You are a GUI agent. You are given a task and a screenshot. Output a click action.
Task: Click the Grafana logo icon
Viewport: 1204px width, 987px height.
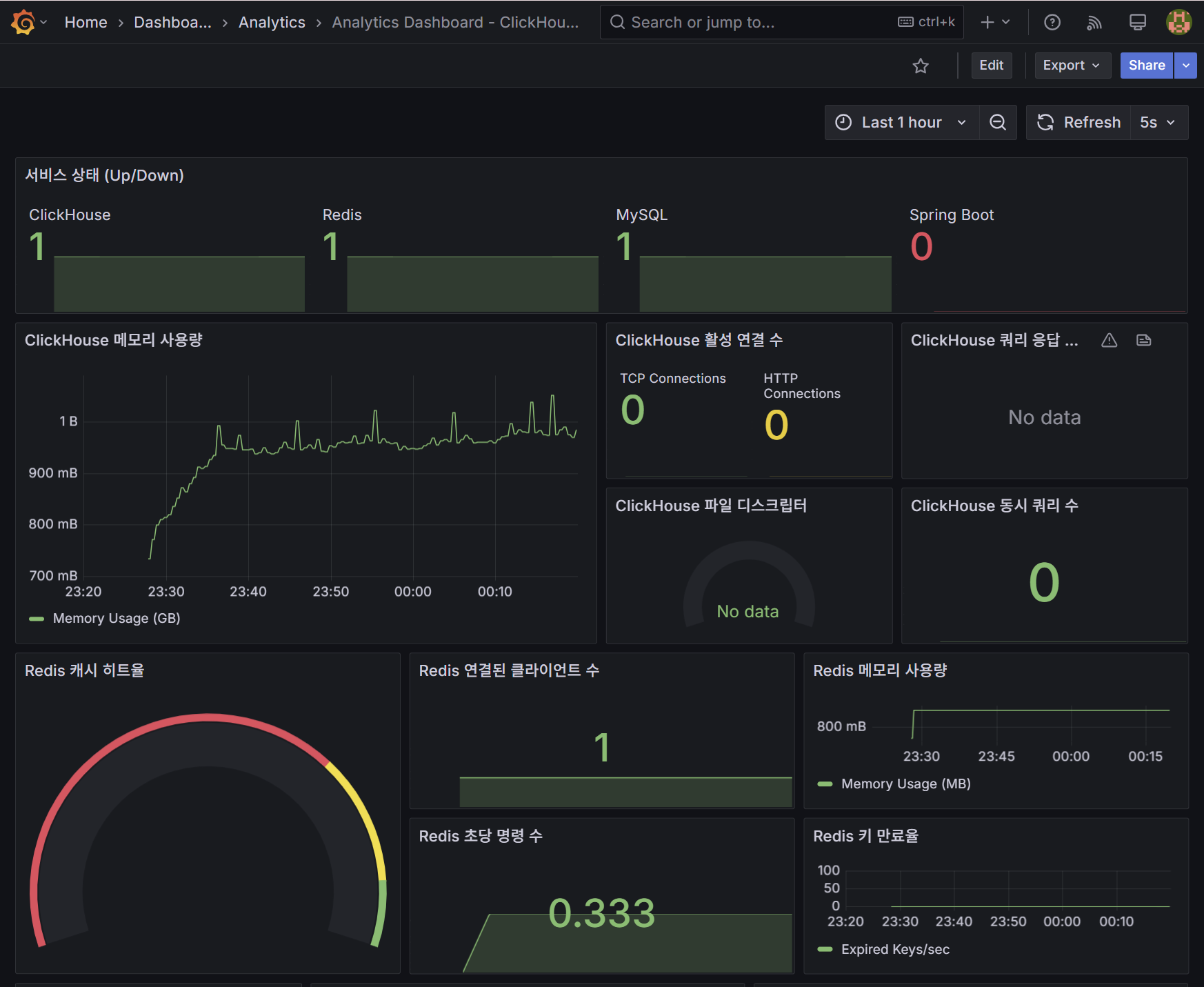click(x=23, y=21)
